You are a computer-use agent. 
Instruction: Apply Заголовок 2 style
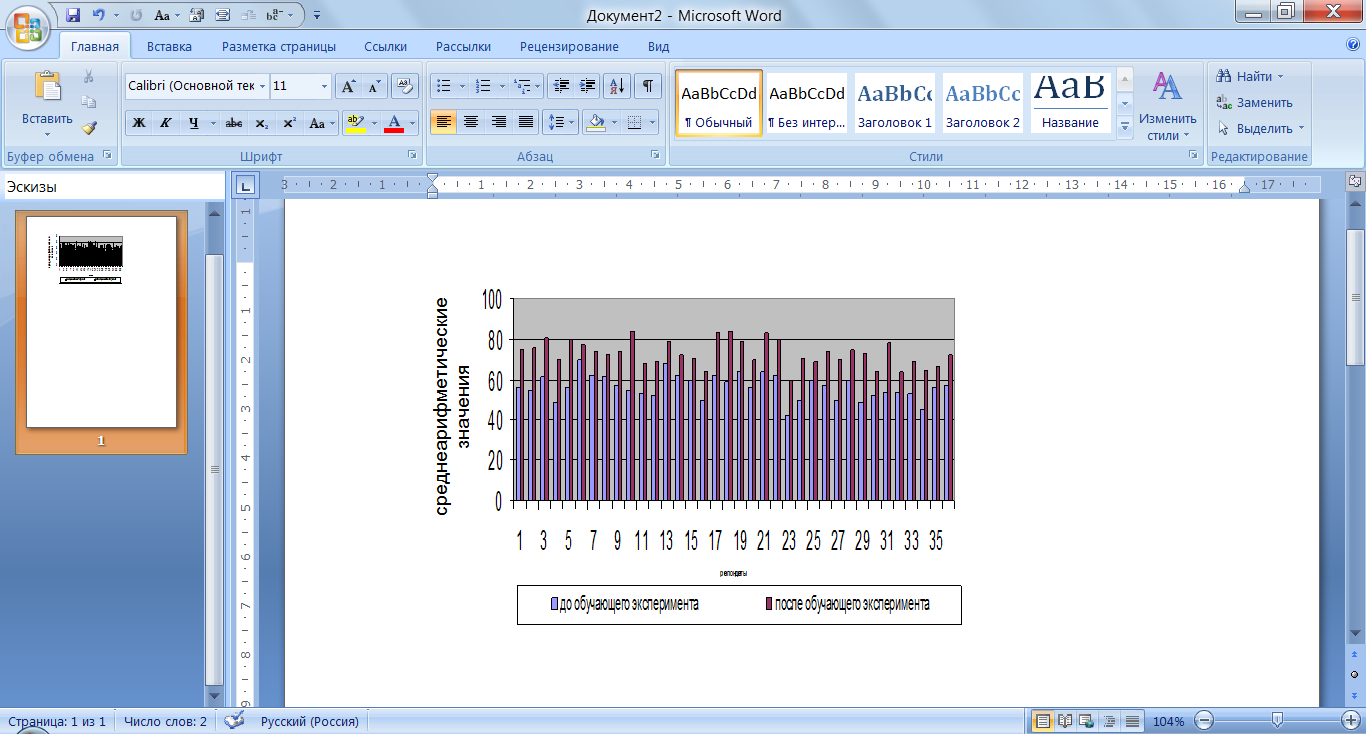click(x=983, y=104)
